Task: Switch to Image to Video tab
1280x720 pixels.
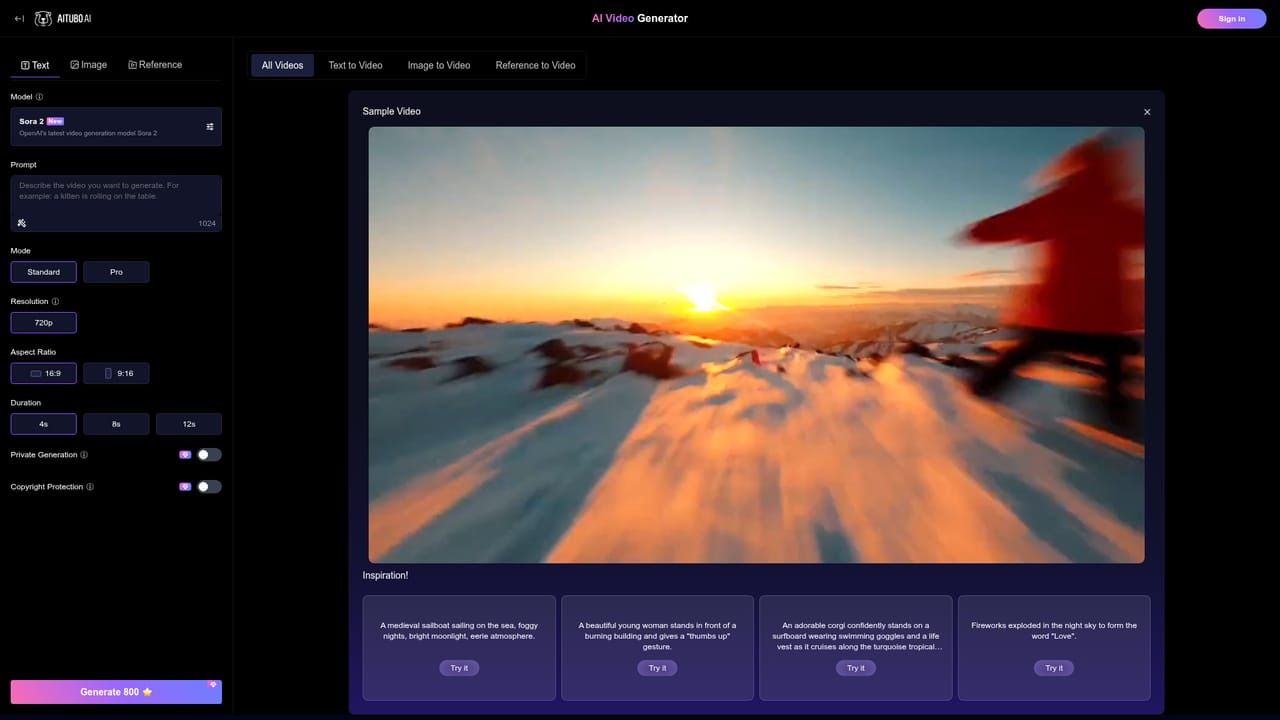Action: 439,65
